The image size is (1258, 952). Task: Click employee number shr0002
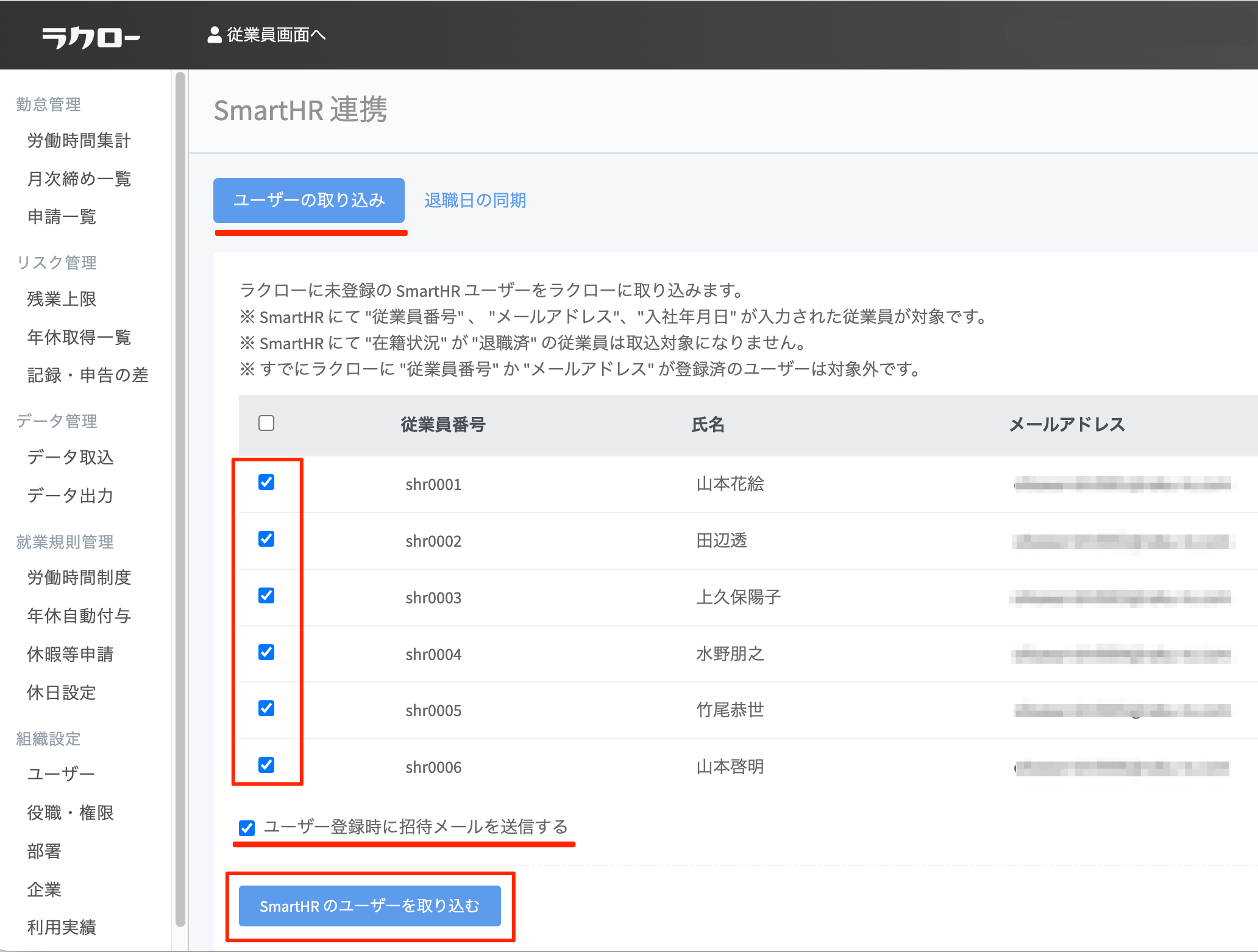(433, 541)
